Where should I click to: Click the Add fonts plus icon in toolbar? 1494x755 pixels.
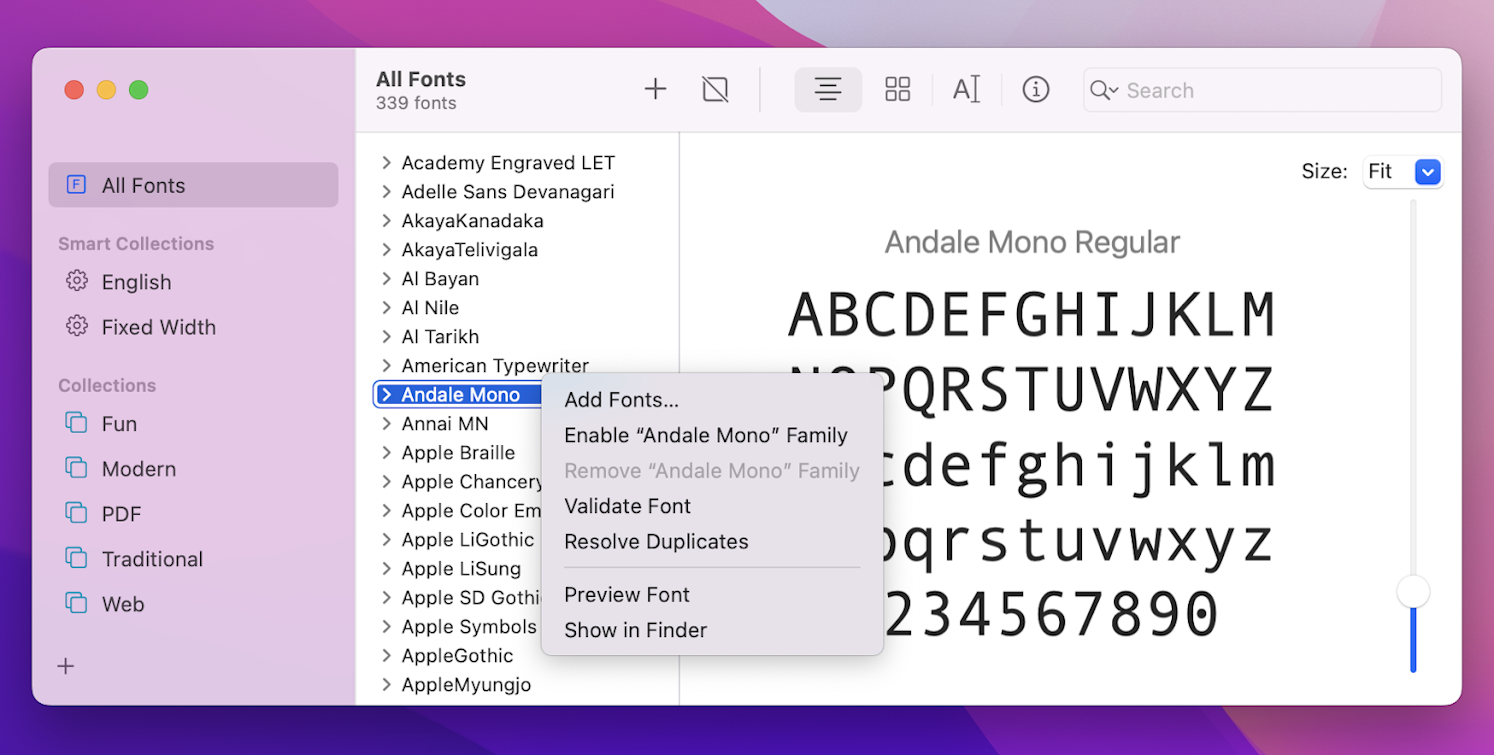tap(655, 89)
